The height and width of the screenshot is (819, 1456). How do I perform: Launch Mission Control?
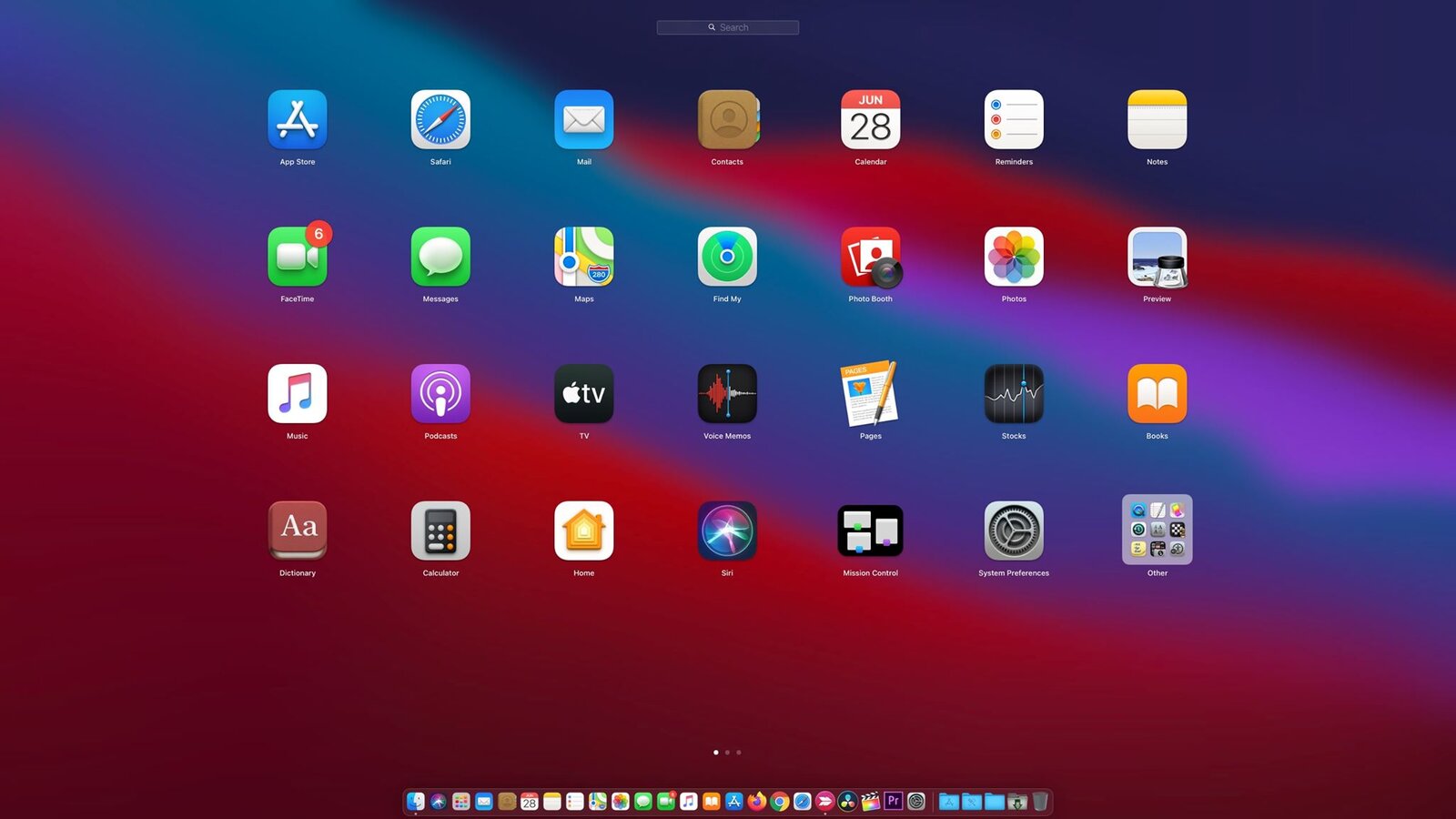pos(871,531)
